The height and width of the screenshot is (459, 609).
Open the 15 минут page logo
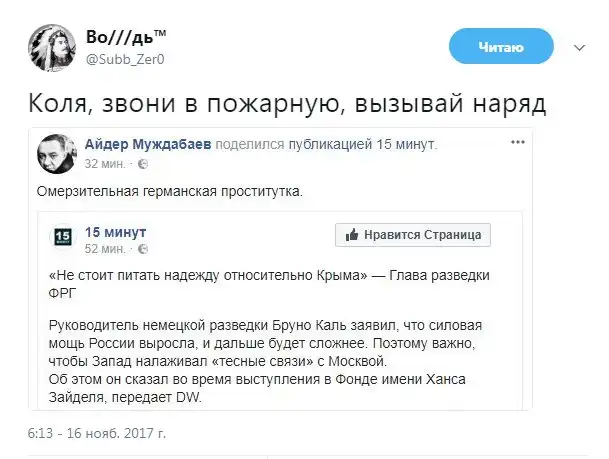coord(62,237)
